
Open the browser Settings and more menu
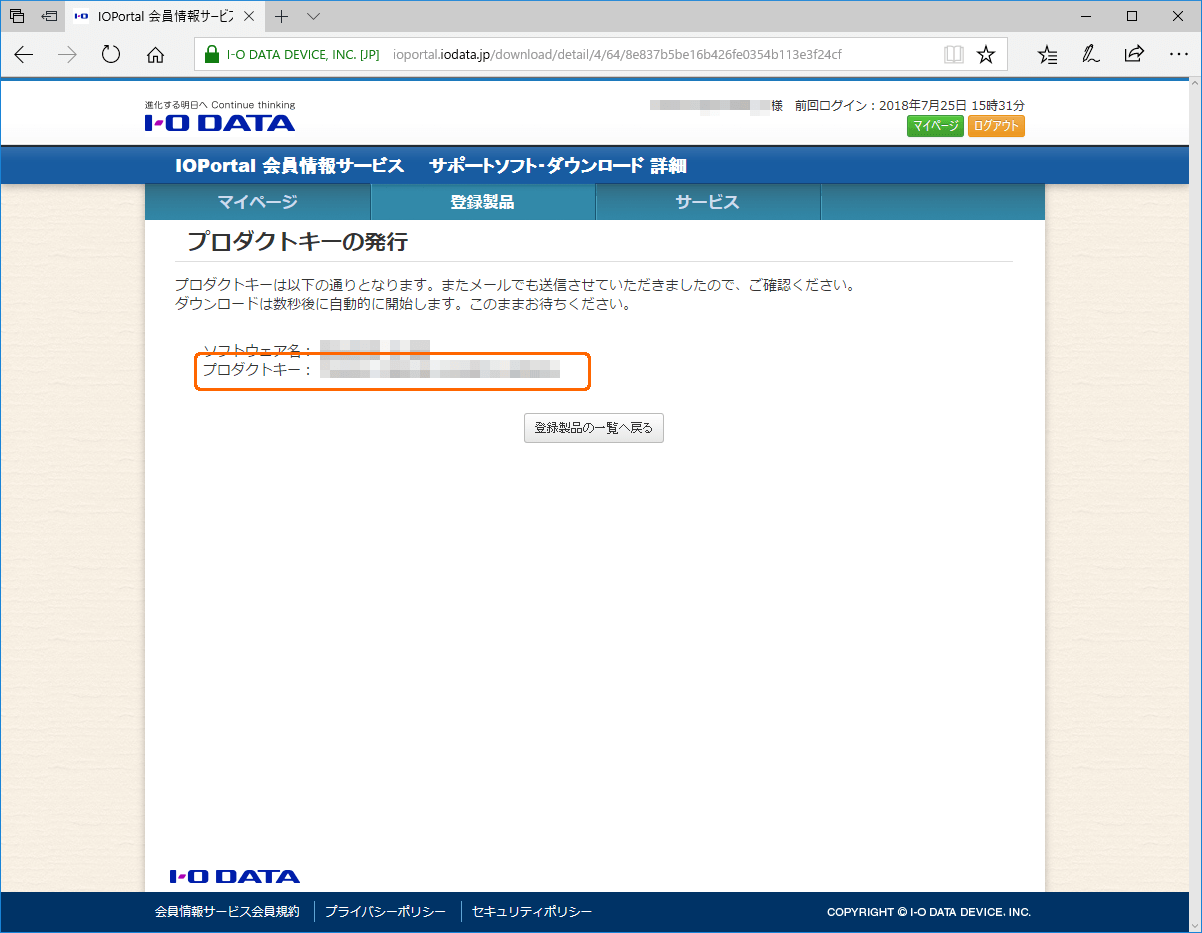[x=1178, y=55]
